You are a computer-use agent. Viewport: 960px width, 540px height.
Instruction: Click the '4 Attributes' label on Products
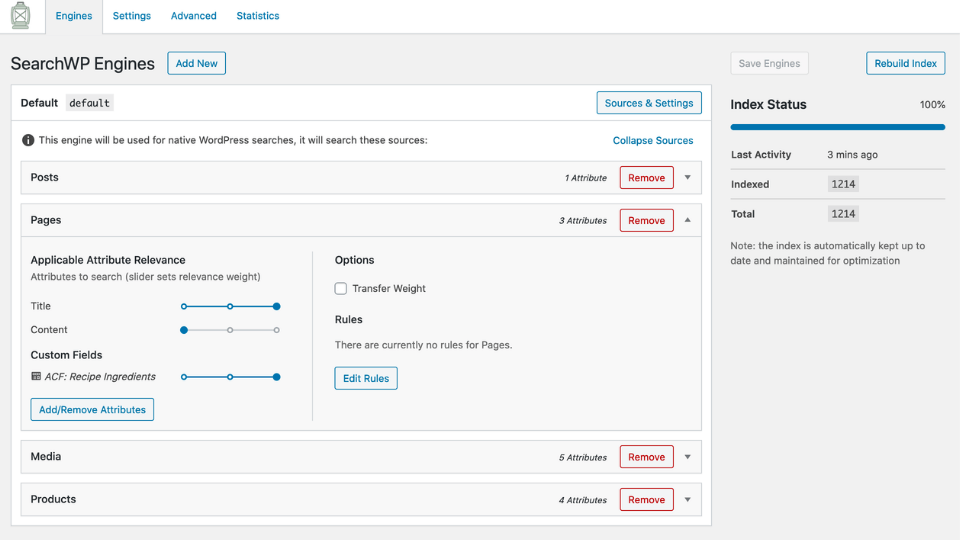[583, 500]
